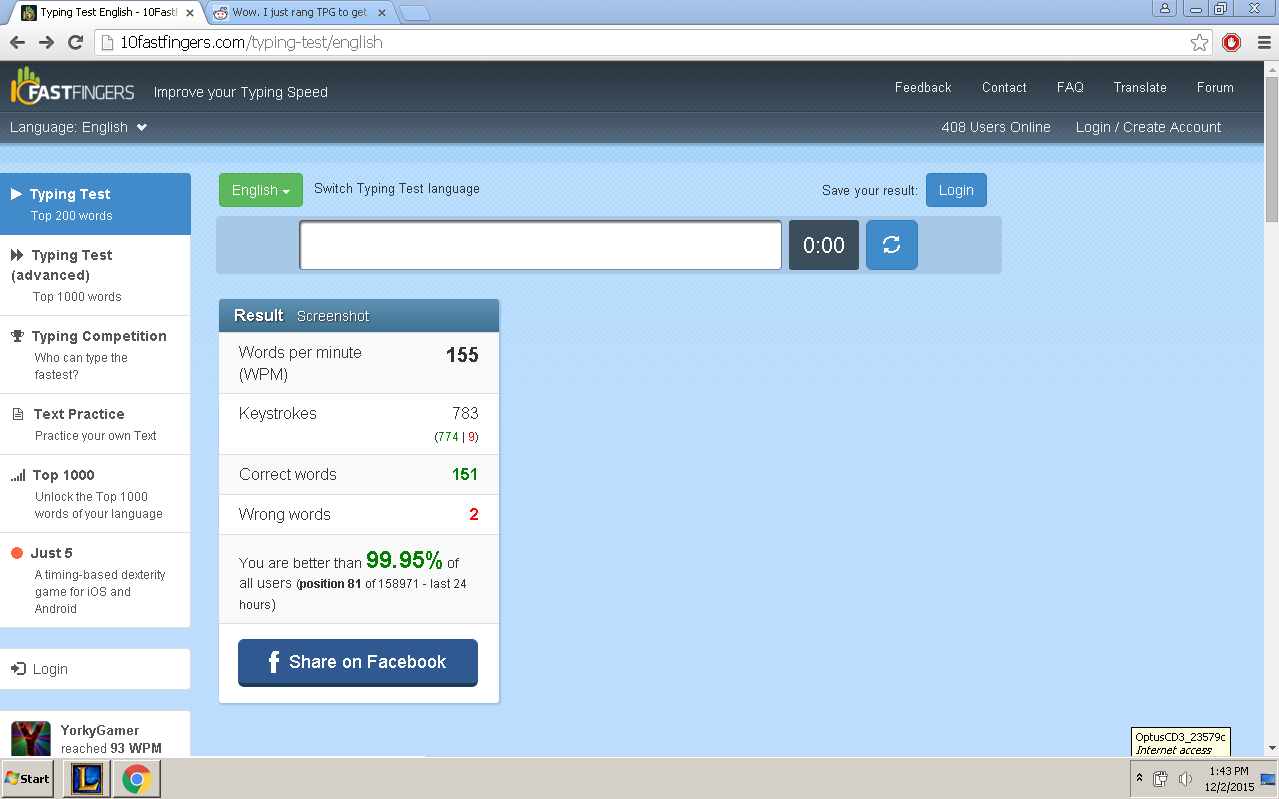The width and height of the screenshot is (1279, 799).
Task: Switch to the Reddit TPG browser tab
Action: [x=299, y=13]
